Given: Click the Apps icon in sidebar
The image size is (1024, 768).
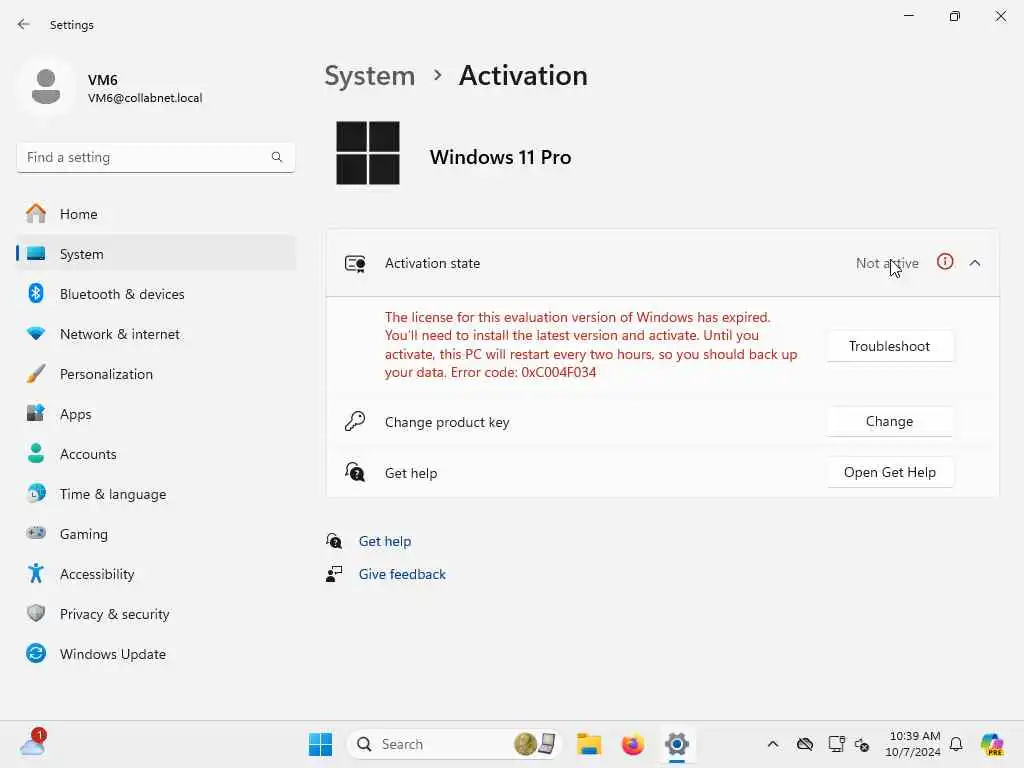Looking at the screenshot, I should tap(36, 413).
